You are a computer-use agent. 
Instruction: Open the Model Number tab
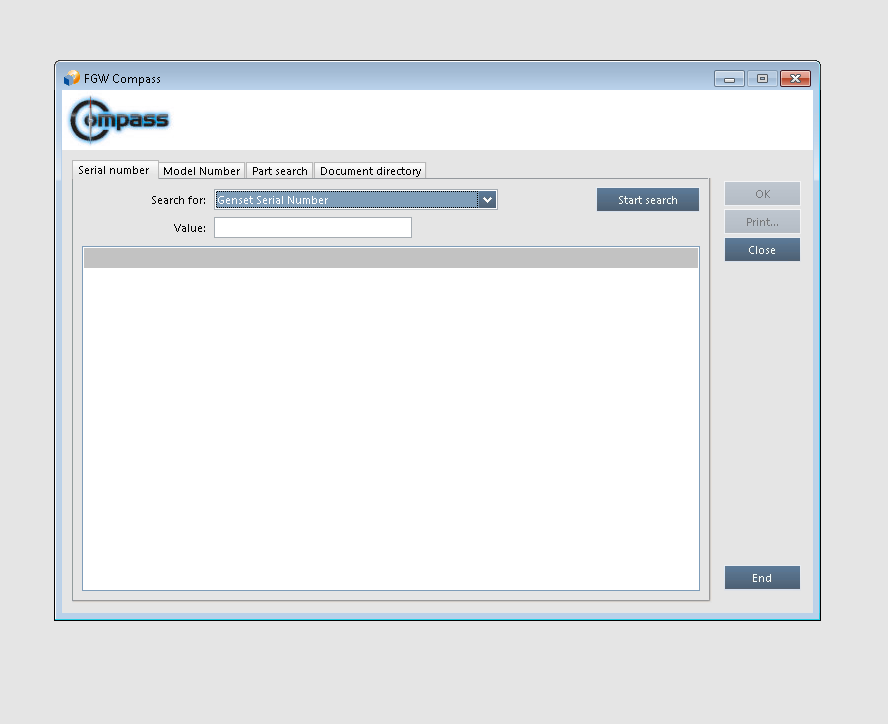tap(201, 171)
